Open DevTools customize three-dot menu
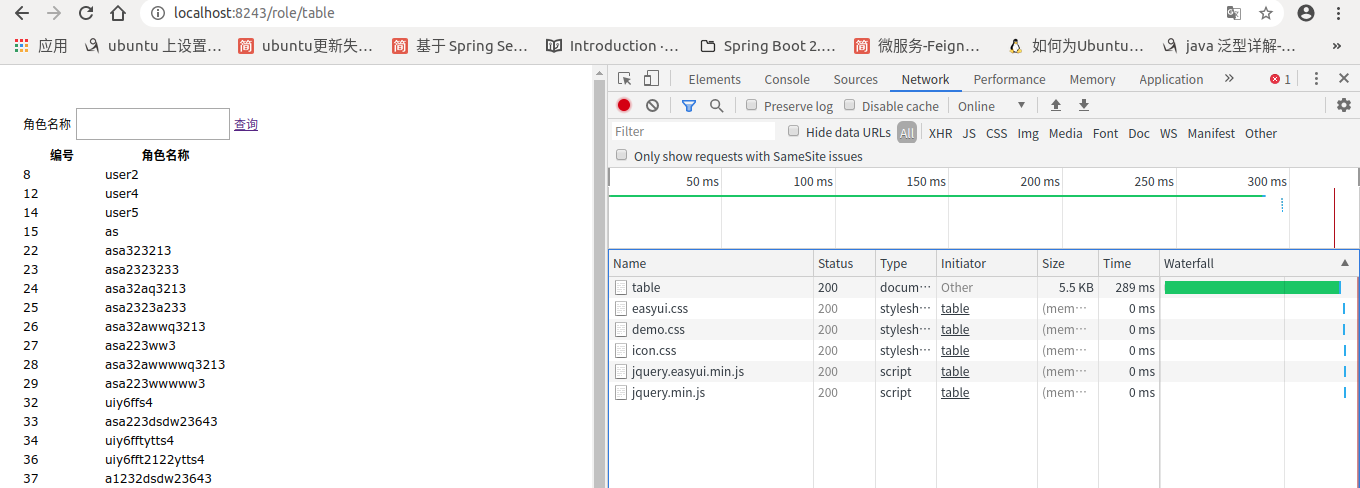 pos(1316,79)
